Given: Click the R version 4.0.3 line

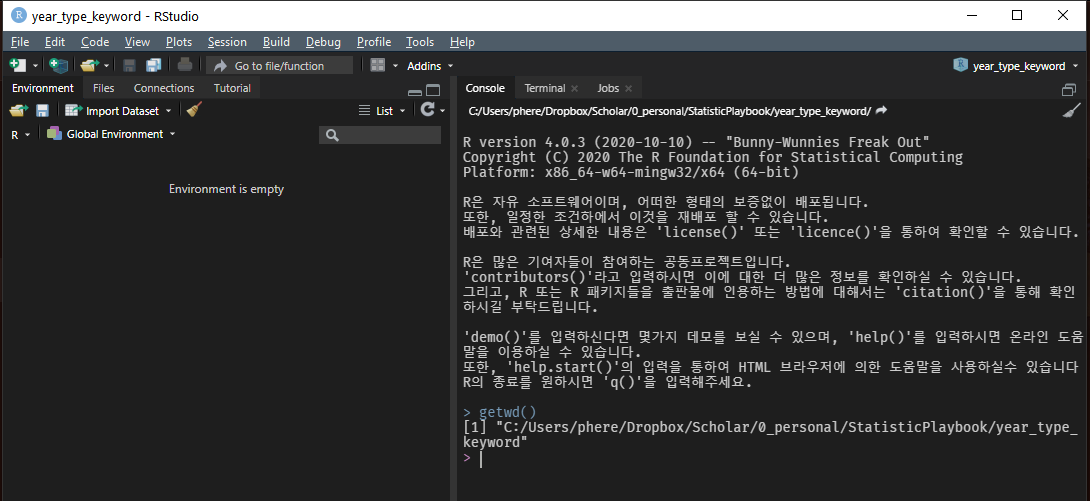Looking at the screenshot, I should click(697, 142).
